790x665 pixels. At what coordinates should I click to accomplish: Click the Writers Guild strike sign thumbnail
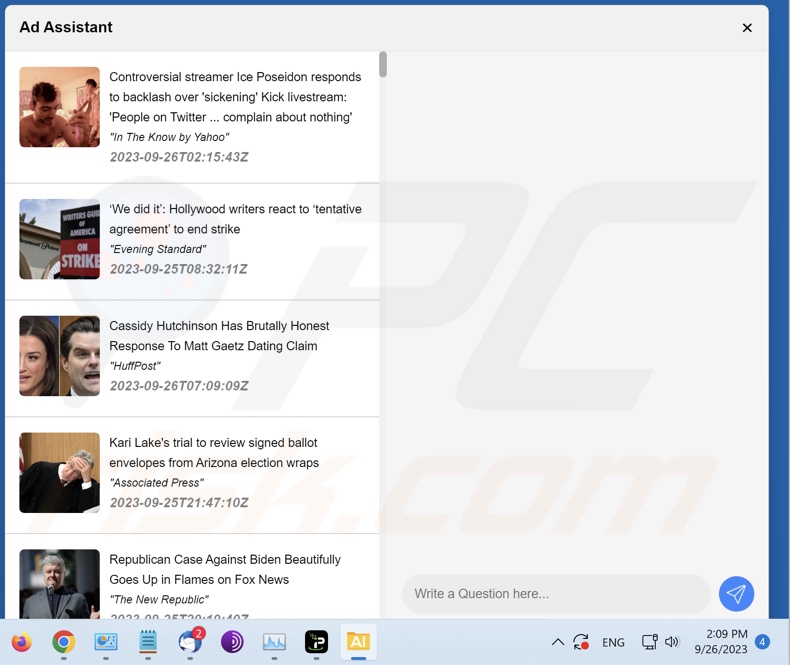click(x=59, y=239)
